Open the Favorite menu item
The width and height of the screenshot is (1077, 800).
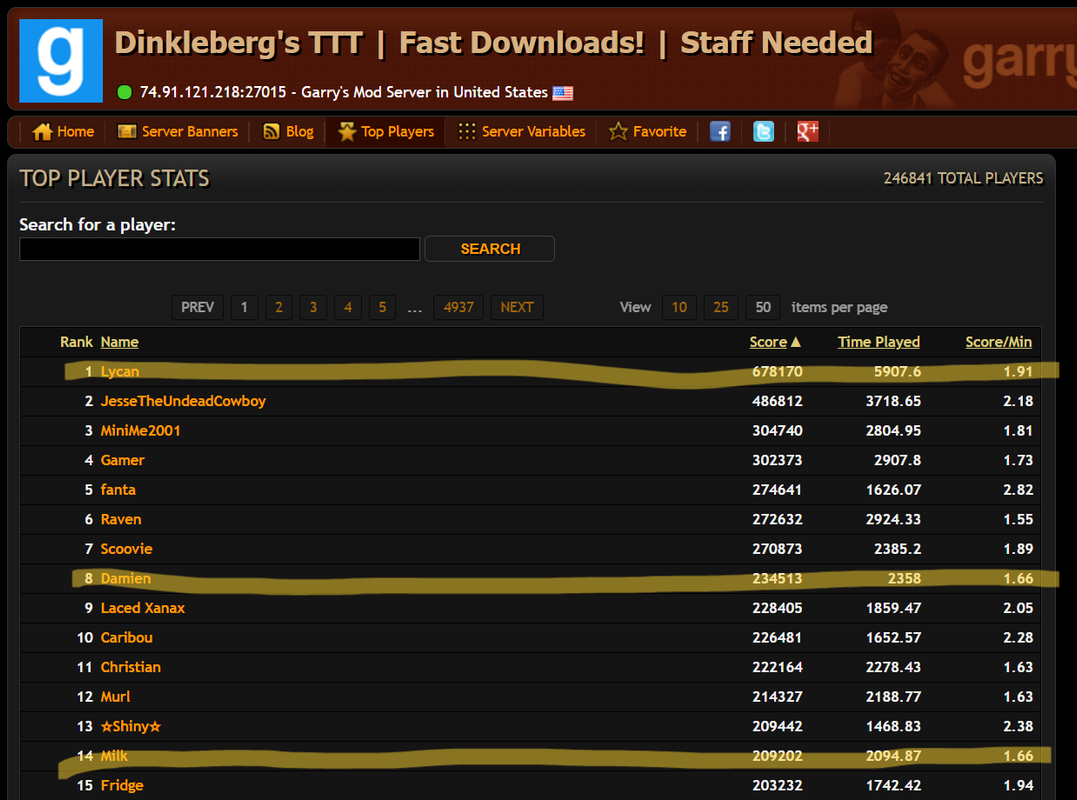pyautogui.click(x=659, y=131)
